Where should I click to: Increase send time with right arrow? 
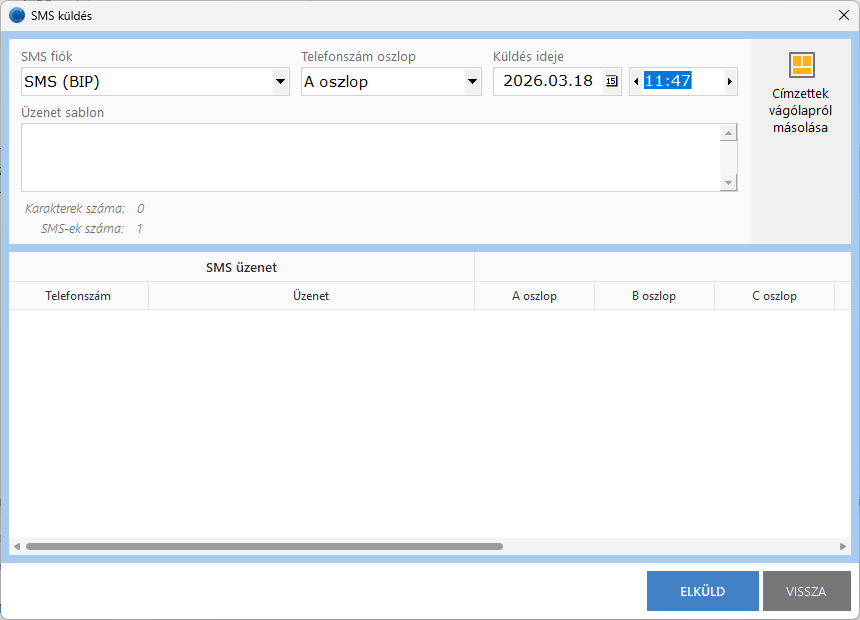coord(729,82)
